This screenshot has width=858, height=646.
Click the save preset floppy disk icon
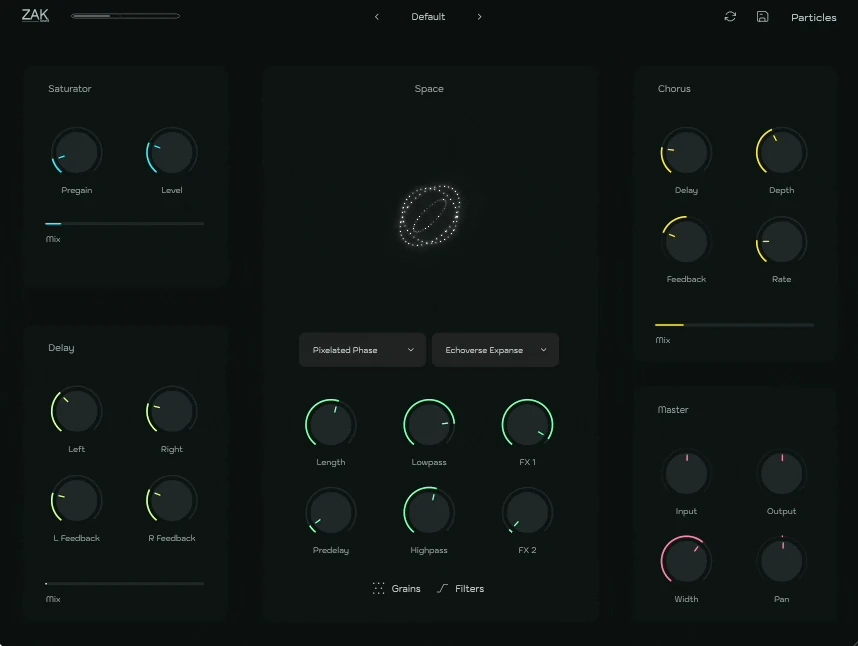[762, 16]
